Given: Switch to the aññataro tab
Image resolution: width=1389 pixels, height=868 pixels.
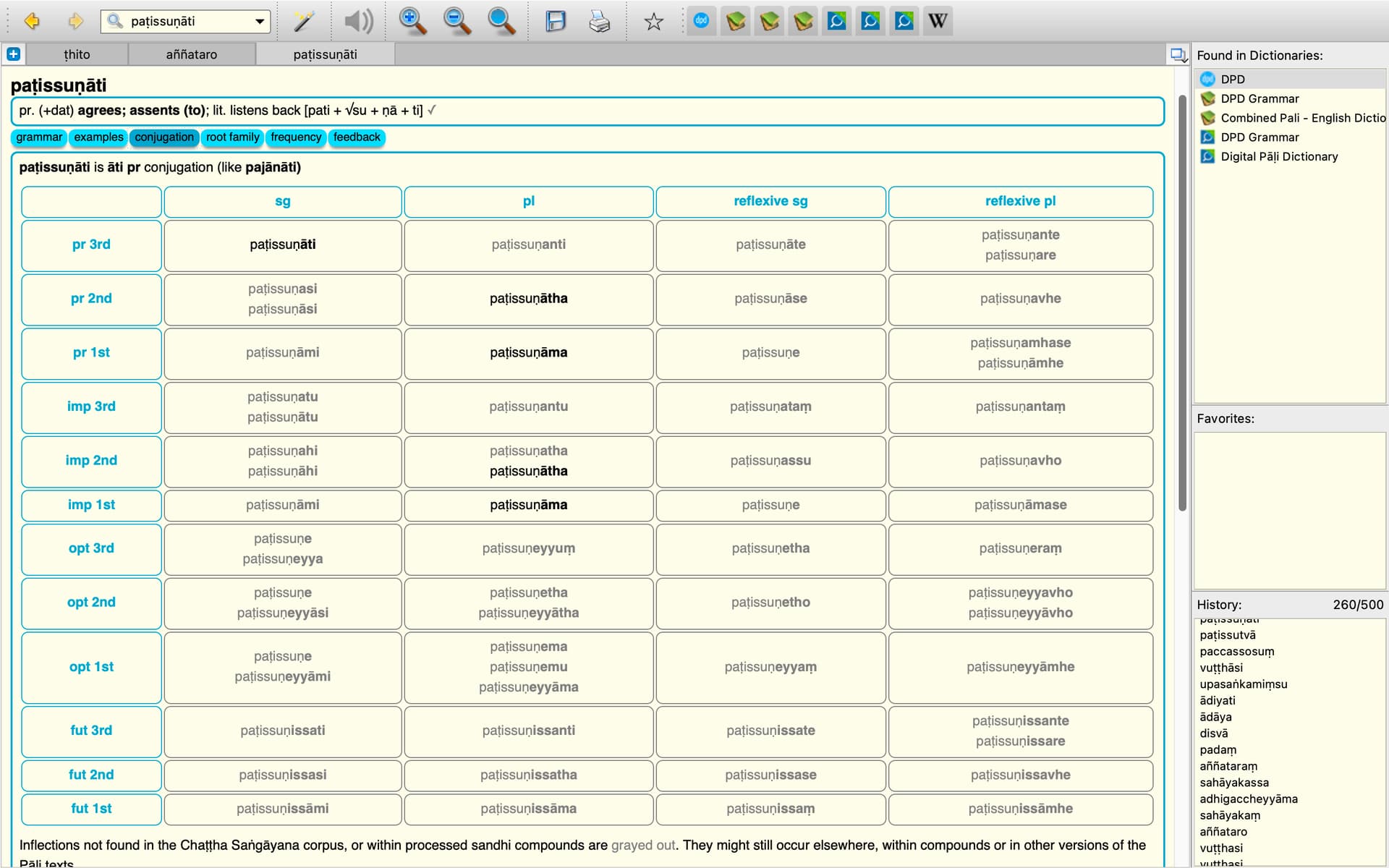Looking at the screenshot, I should [192, 54].
